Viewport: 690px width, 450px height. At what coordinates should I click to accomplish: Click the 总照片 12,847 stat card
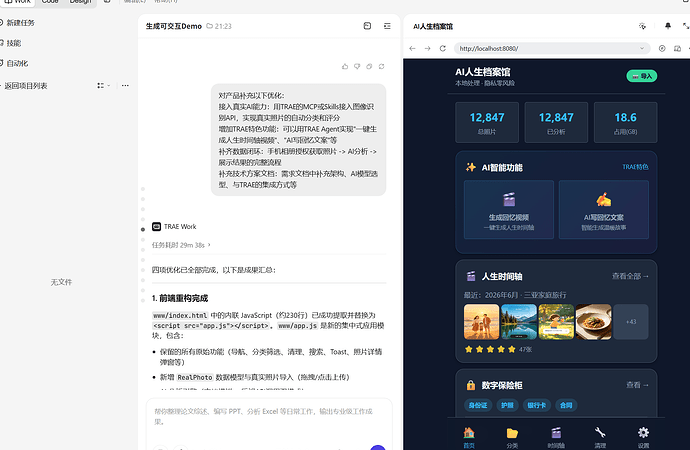pos(487,122)
